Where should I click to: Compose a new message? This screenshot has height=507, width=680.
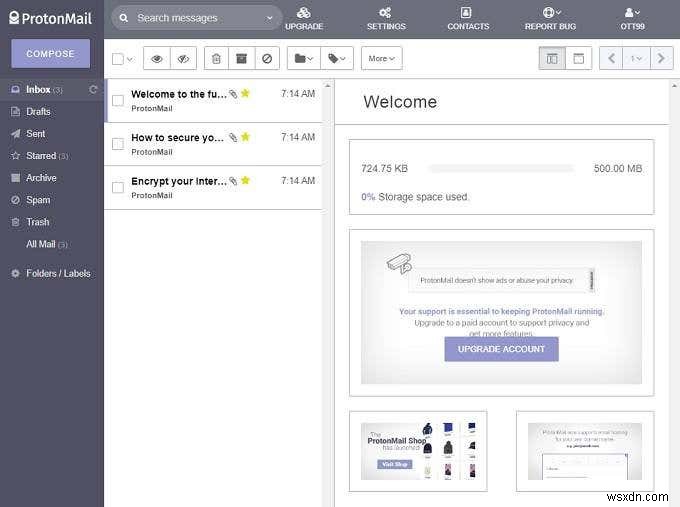[x=50, y=53]
